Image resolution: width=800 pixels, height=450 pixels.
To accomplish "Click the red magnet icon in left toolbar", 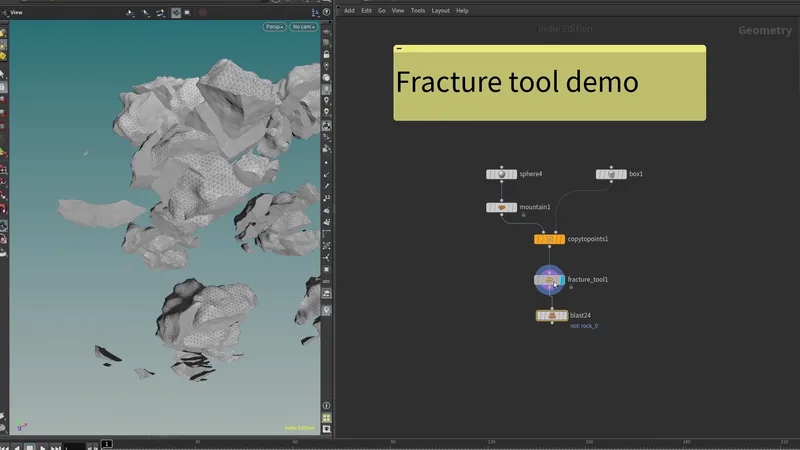I will 3,209.
